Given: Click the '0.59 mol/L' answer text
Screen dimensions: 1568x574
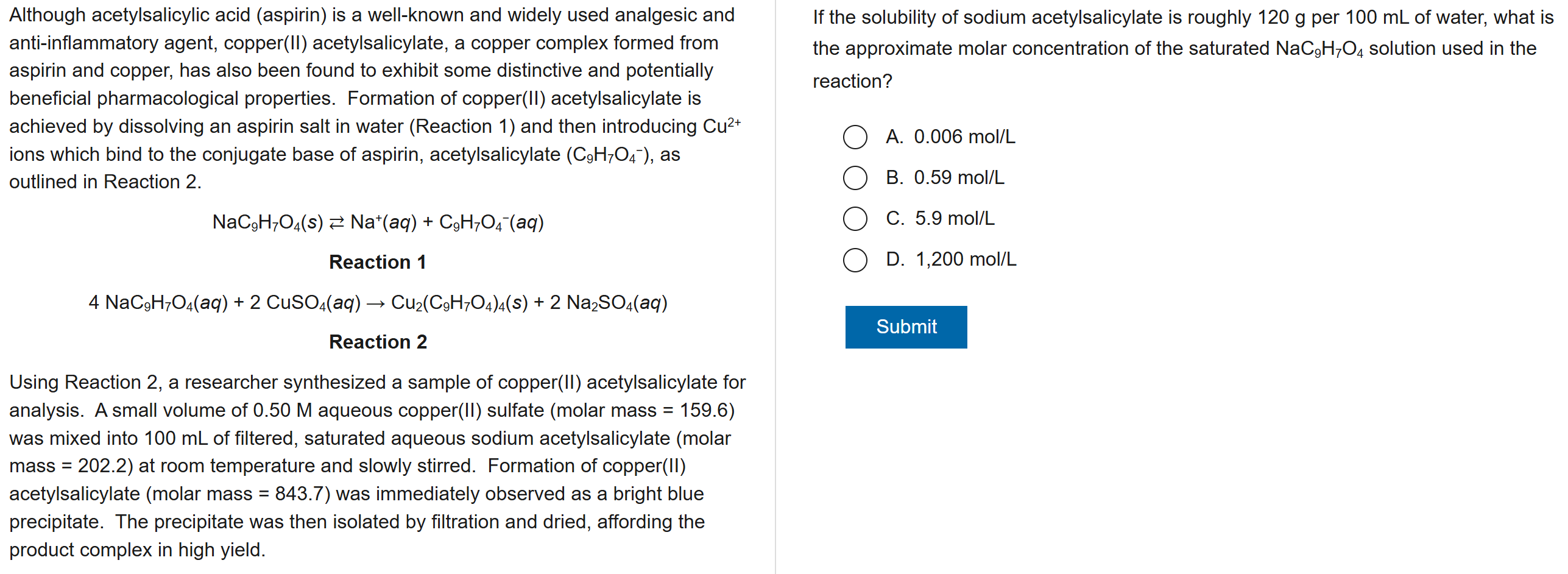Looking at the screenshot, I should [x=959, y=178].
